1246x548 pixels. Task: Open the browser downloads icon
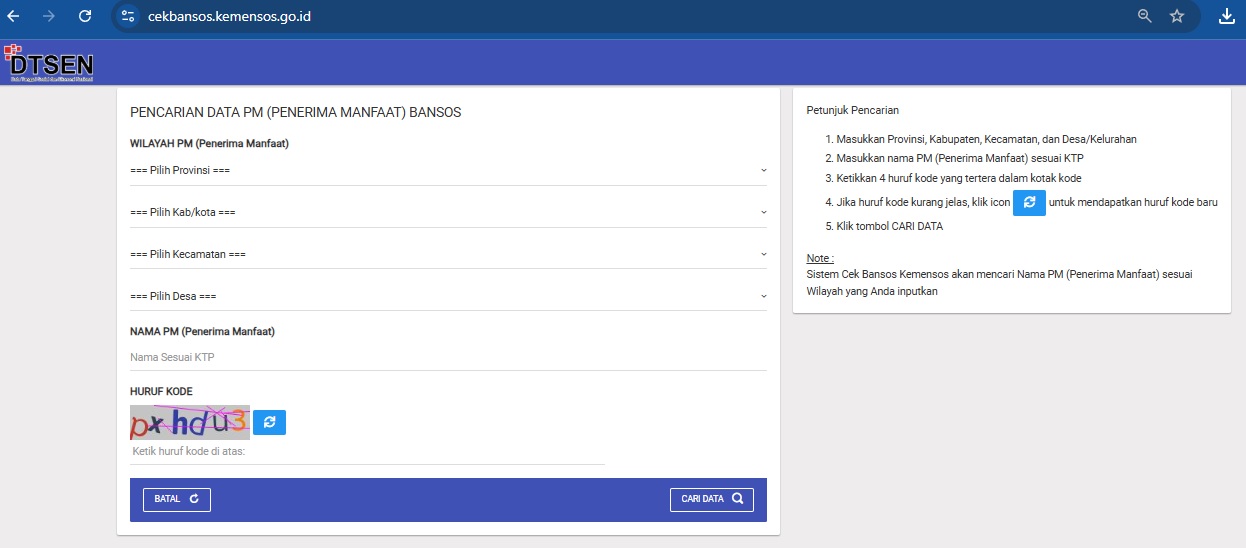[x=1226, y=16]
